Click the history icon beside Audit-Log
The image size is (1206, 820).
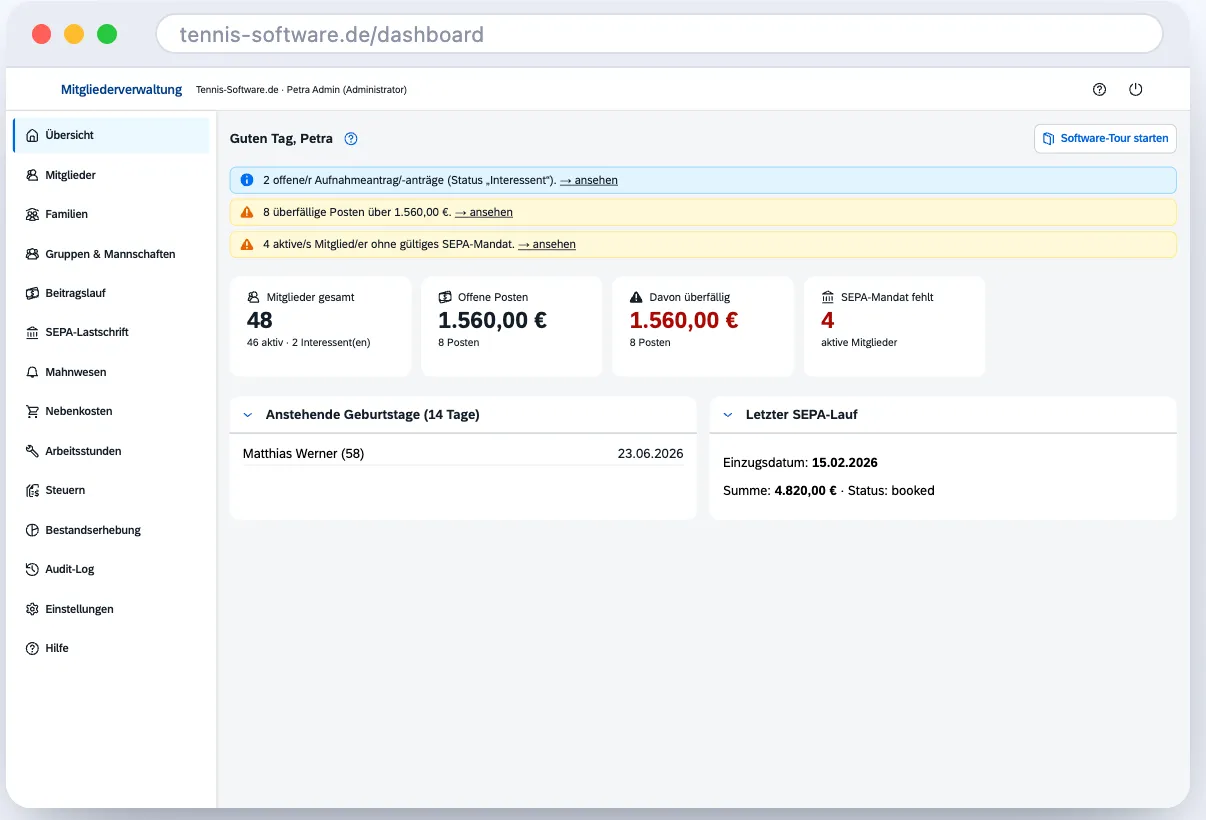pos(32,569)
